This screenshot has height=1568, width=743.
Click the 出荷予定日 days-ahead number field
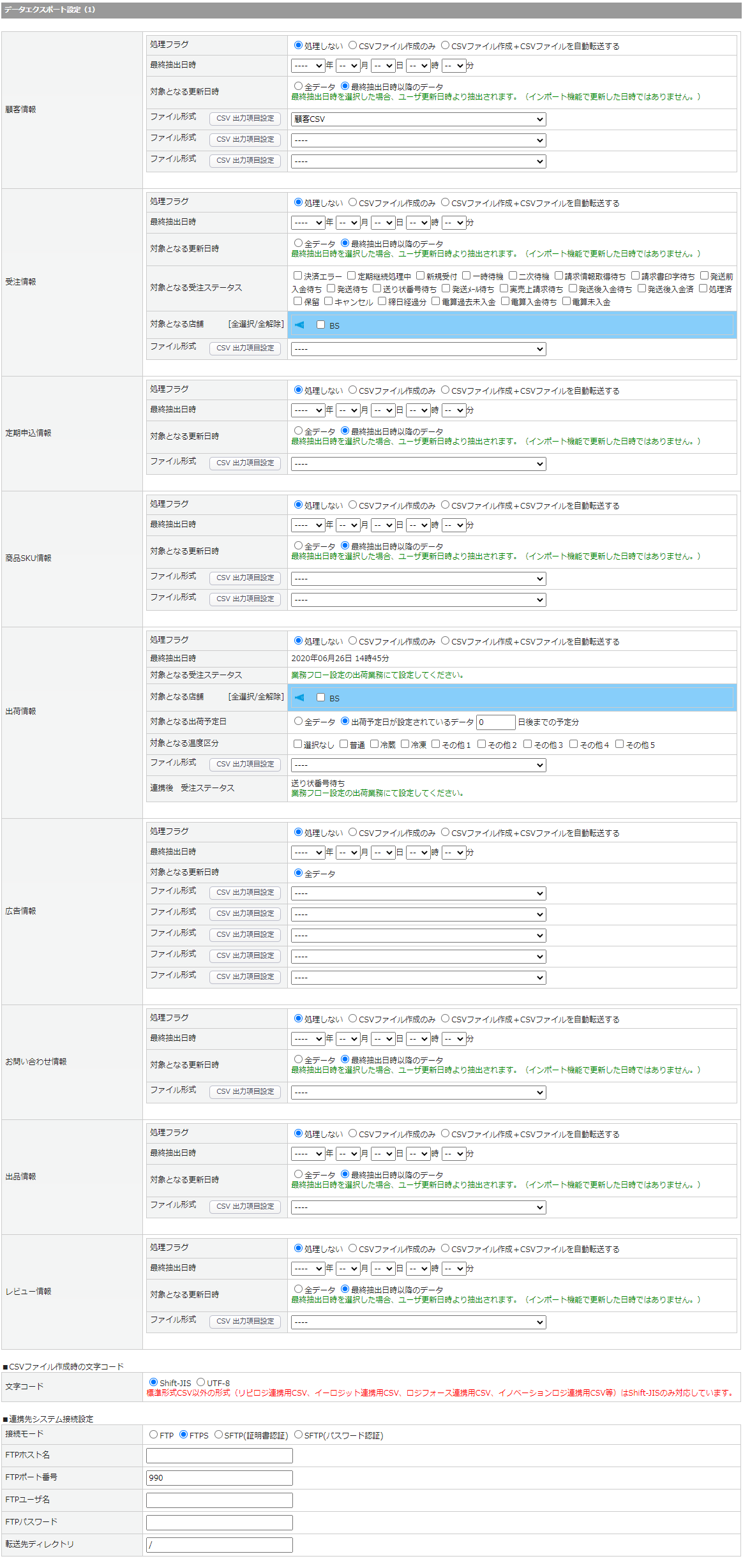click(x=495, y=722)
